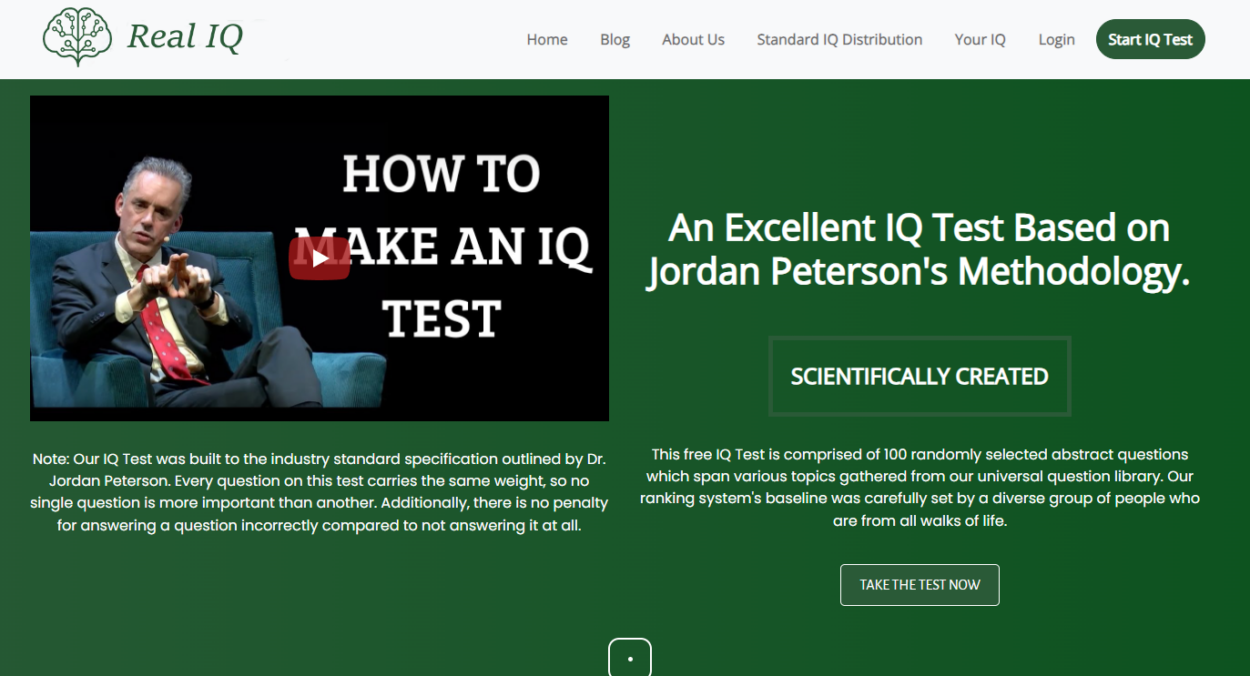Click the 'Note: Our IQ Test was built' paragraph
This screenshot has width=1250, height=676.
pos(319,492)
